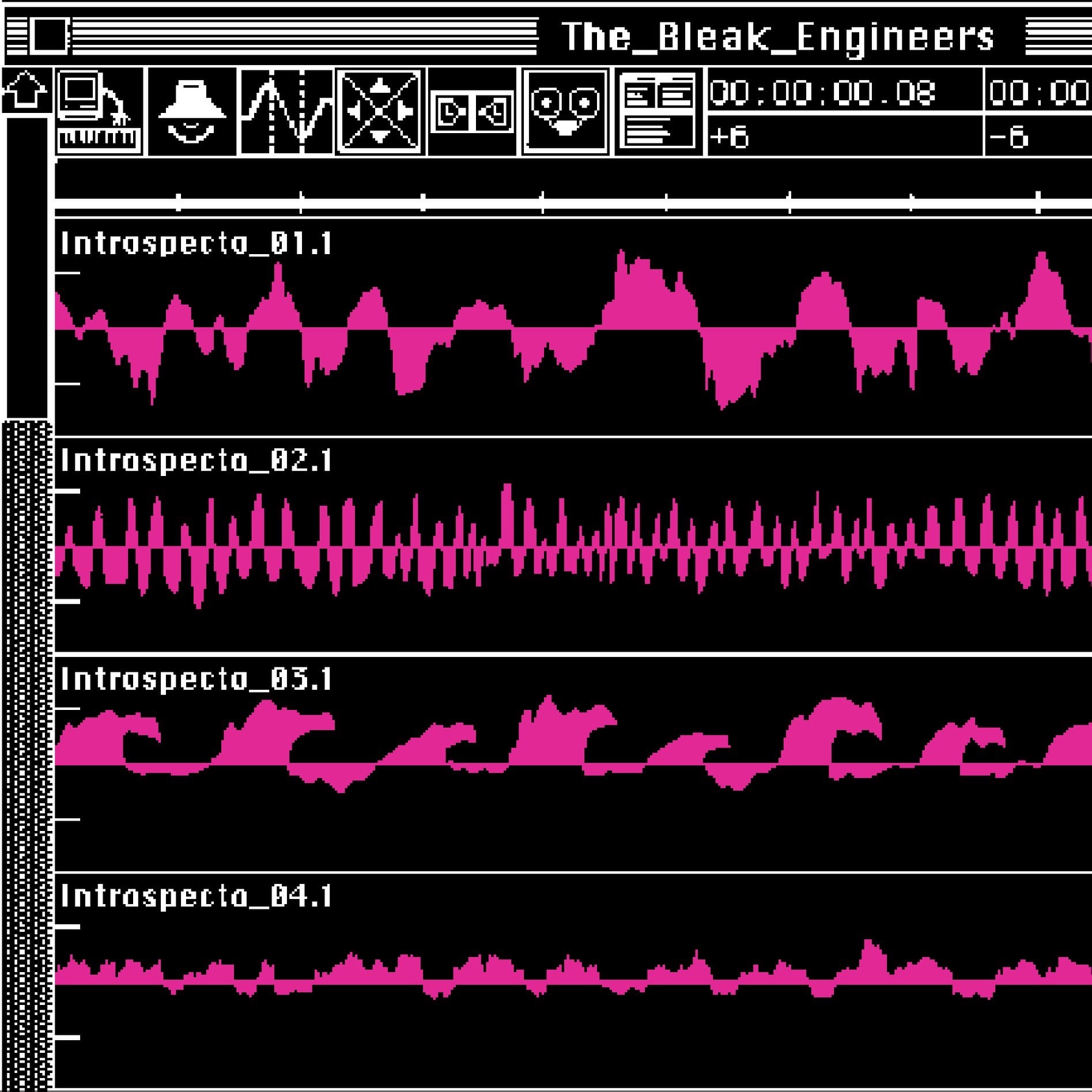Click the Introspecto_01.1 pink waveform
Image resolution: width=1092 pixels, height=1092 pixels.
(x=573, y=329)
